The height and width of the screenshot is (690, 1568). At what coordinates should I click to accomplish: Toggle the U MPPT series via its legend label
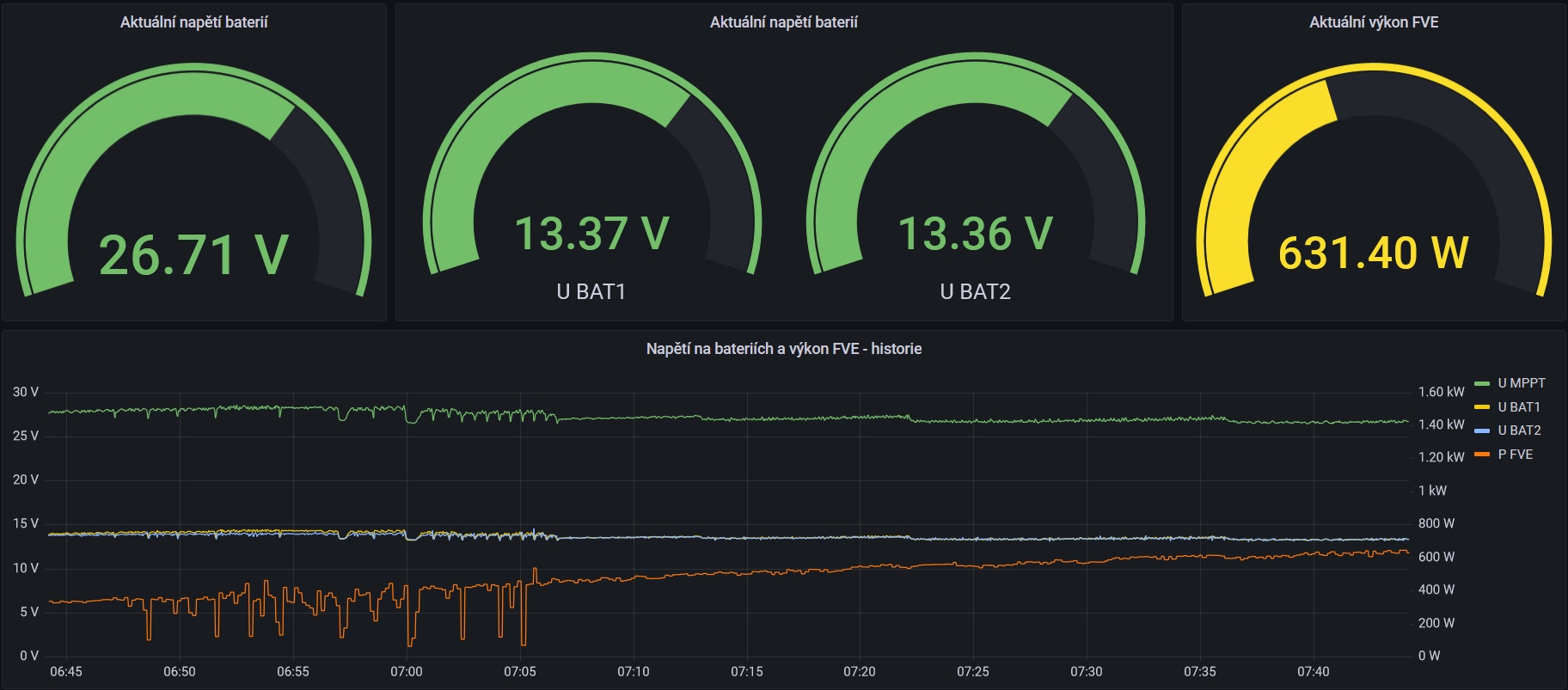pyautogui.click(x=1522, y=383)
